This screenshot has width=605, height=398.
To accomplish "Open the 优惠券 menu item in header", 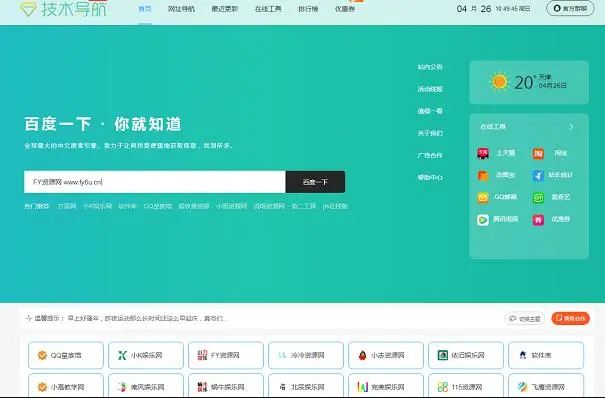I will 345,8.
